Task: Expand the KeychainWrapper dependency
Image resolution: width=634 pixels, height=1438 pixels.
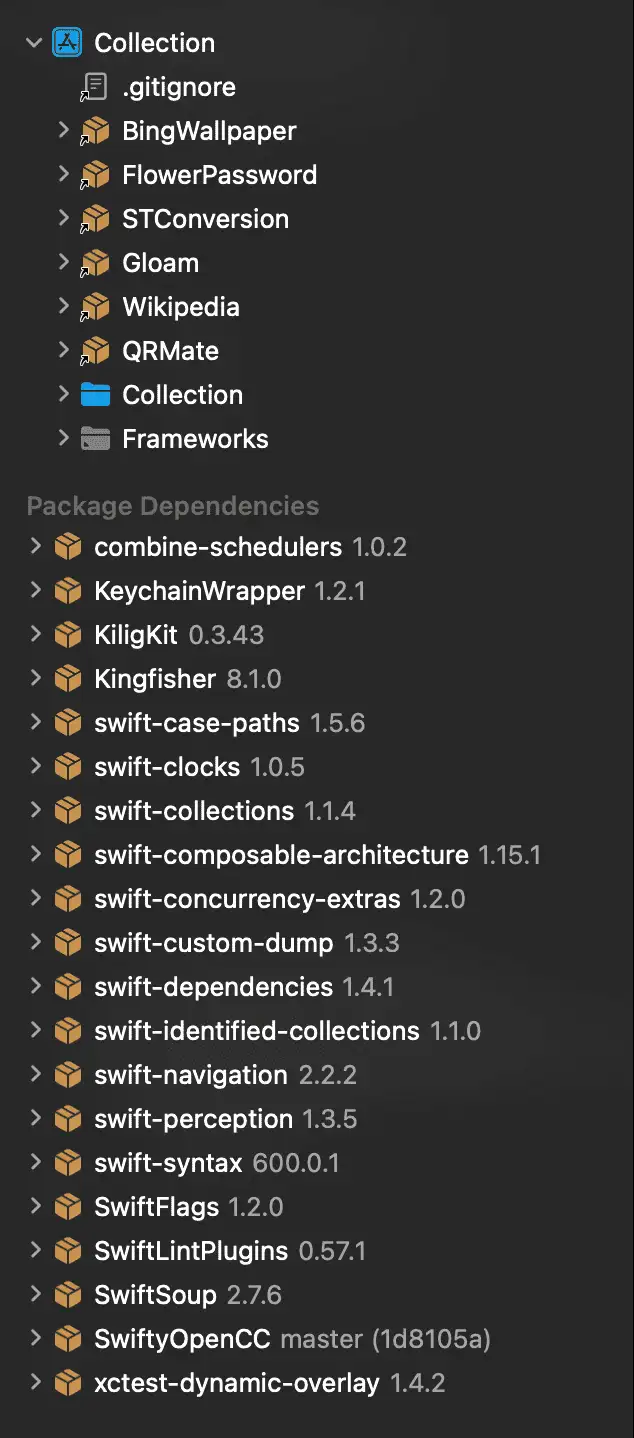Action: pos(35,591)
